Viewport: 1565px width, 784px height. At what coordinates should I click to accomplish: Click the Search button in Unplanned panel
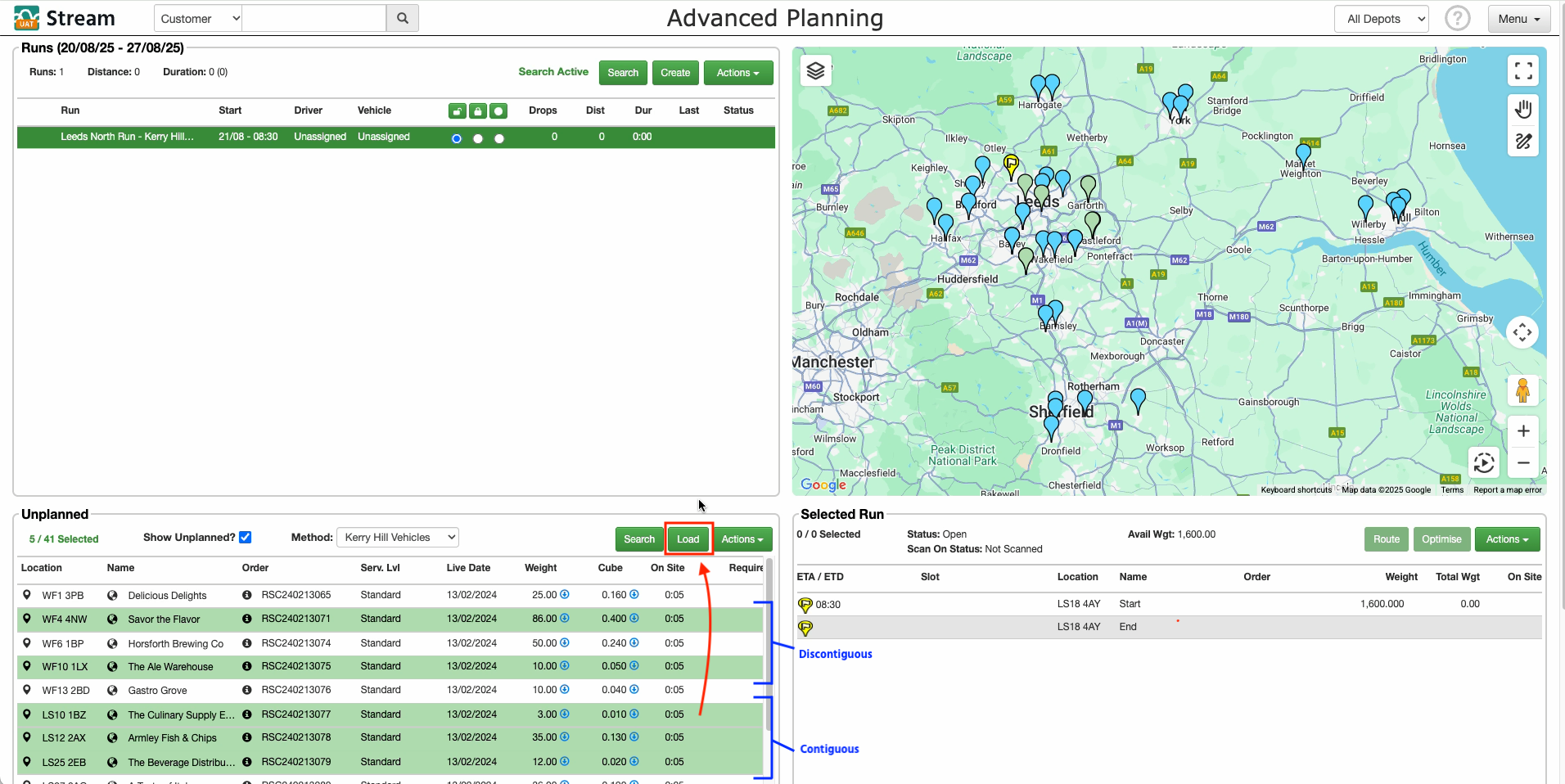point(639,539)
